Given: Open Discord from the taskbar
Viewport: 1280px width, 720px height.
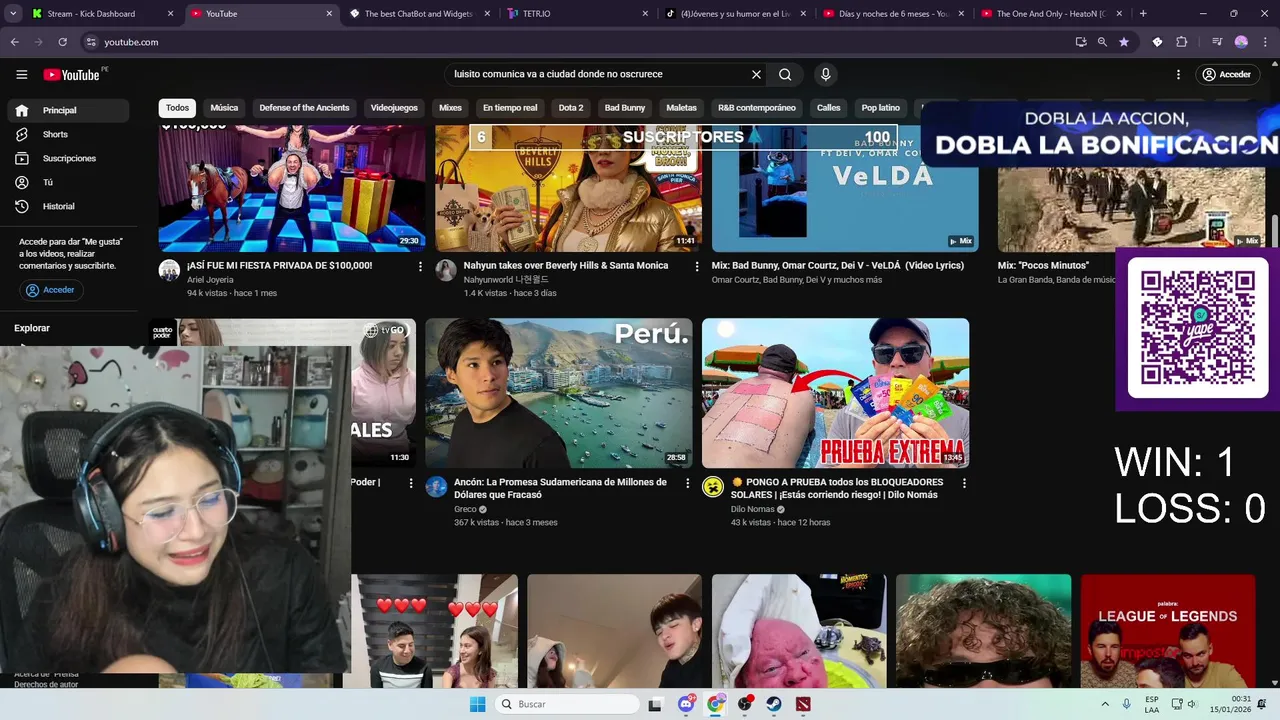Looking at the screenshot, I should pyautogui.click(x=686, y=704).
